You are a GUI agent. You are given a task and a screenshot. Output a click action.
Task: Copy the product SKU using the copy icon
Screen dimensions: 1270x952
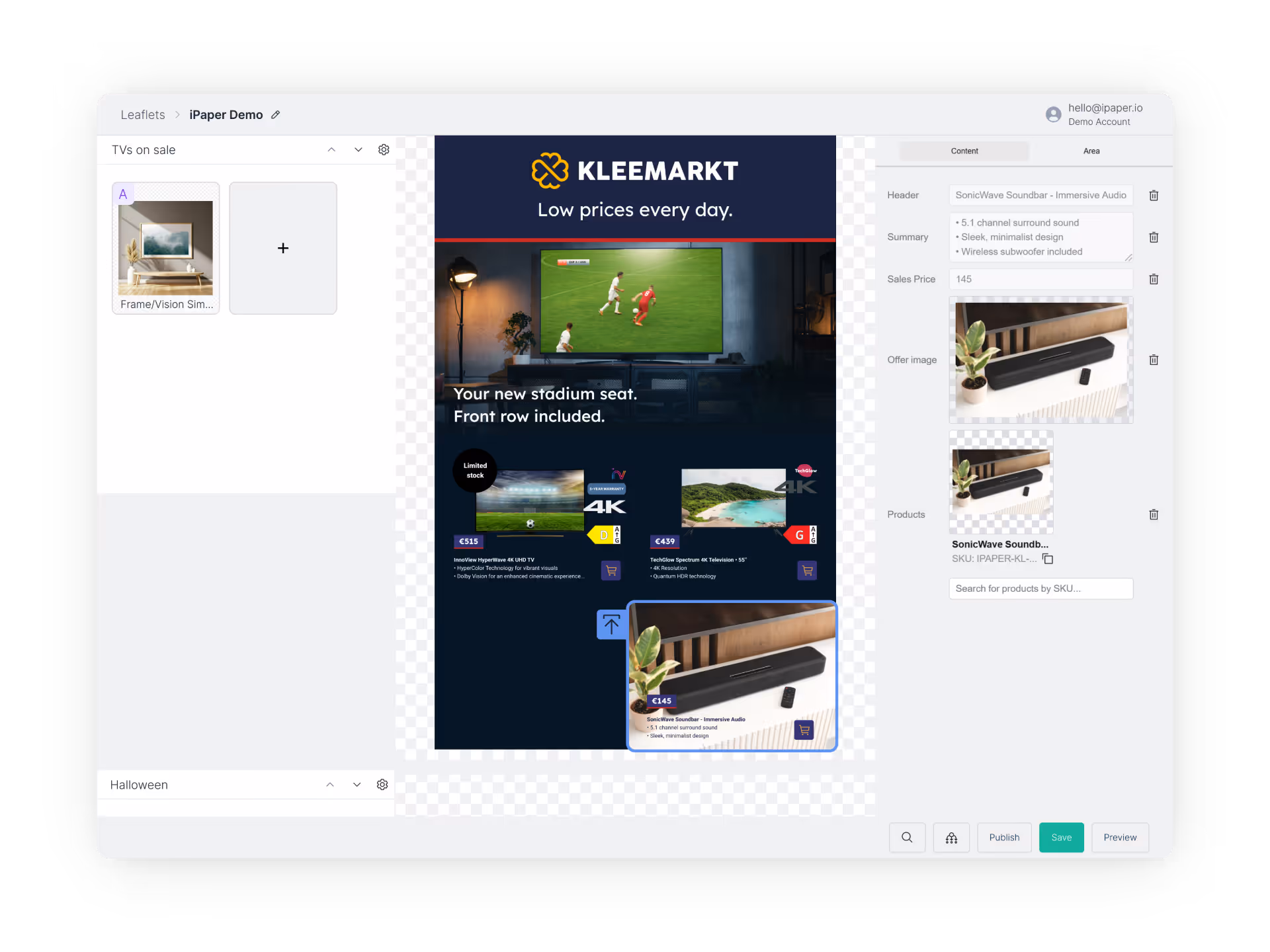coord(1047,559)
